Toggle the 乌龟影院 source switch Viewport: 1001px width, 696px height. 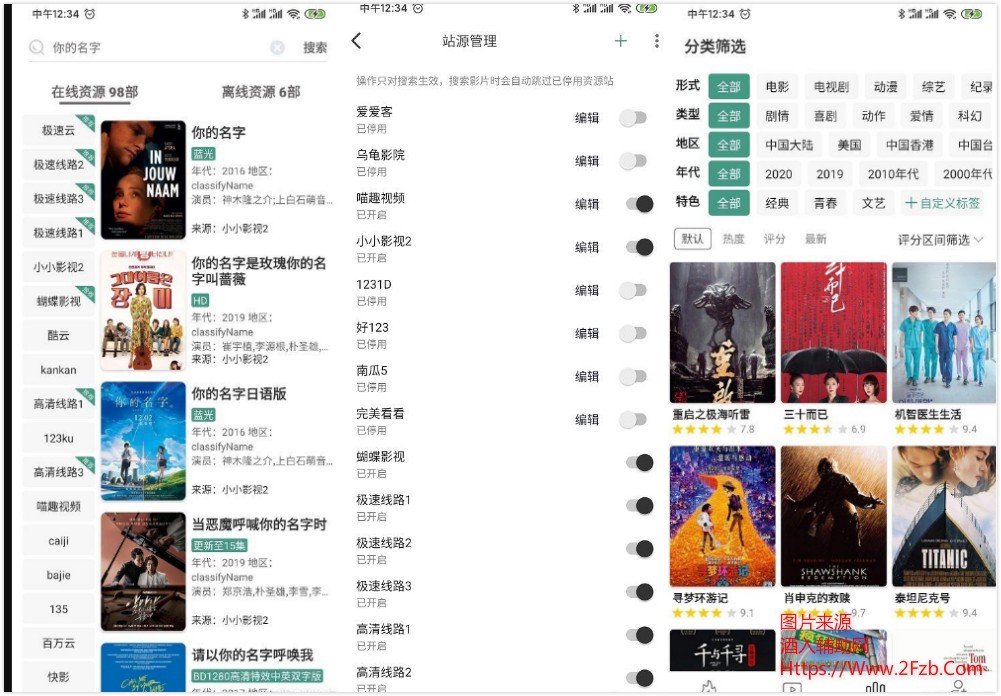pos(633,161)
